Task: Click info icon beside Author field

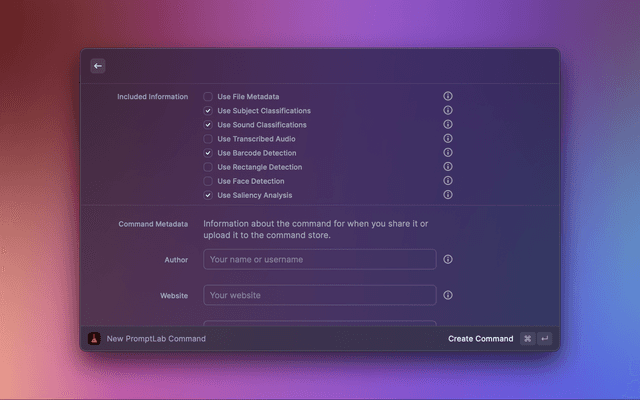Action: click(x=448, y=259)
